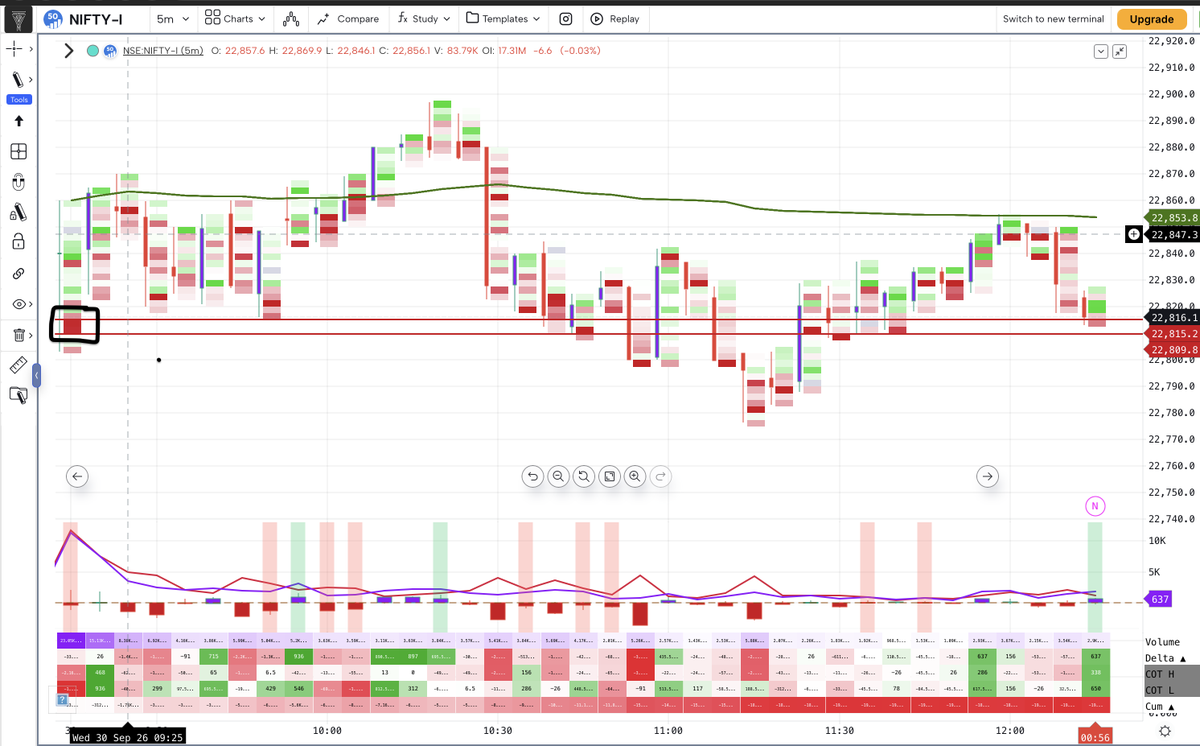This screenshot has width=1200, height=746.
Task: Click the trash delete drawings icon
Action: tap(18, 334)
